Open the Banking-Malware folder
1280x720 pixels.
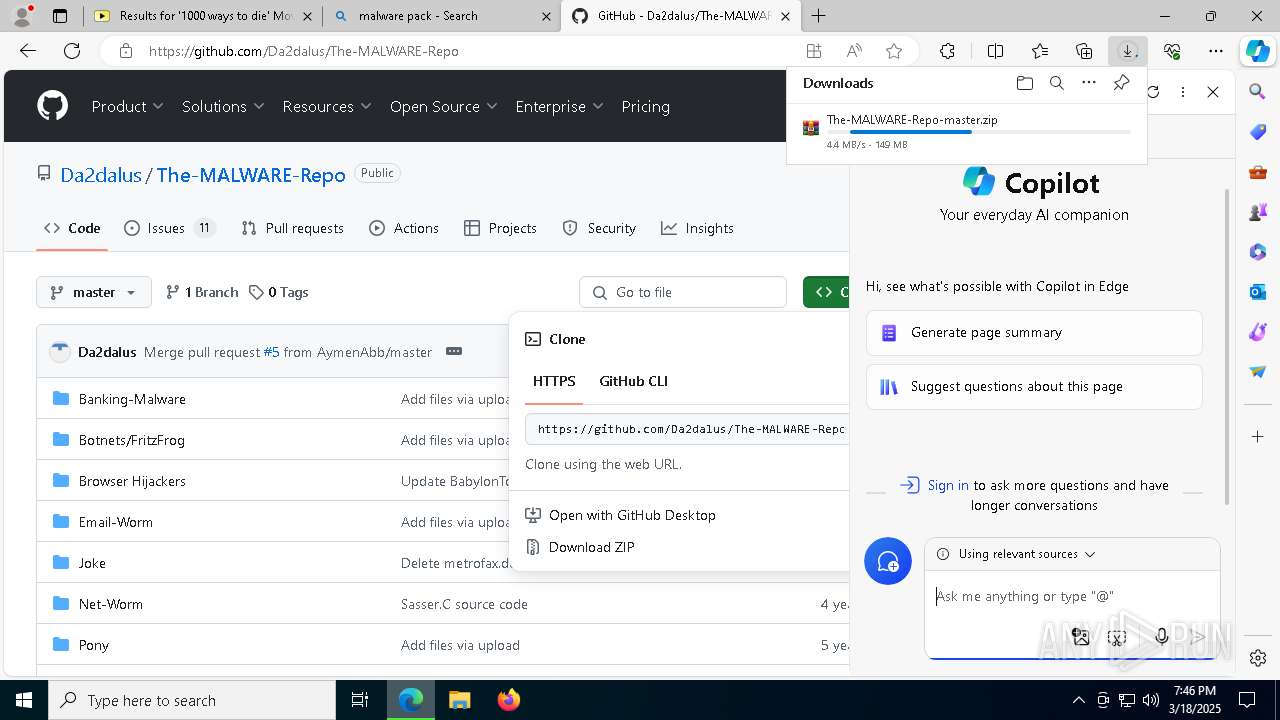(132, 399)
